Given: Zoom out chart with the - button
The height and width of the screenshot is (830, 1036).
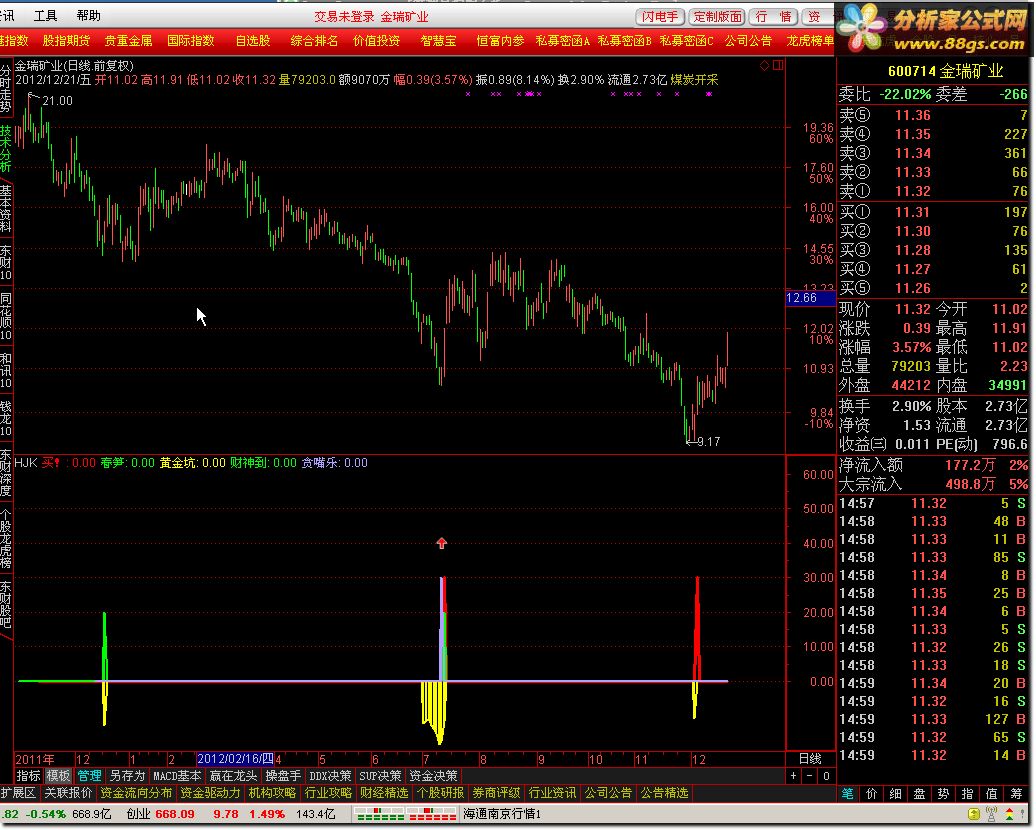Looking at the screenshot, I should coord(810,776).
